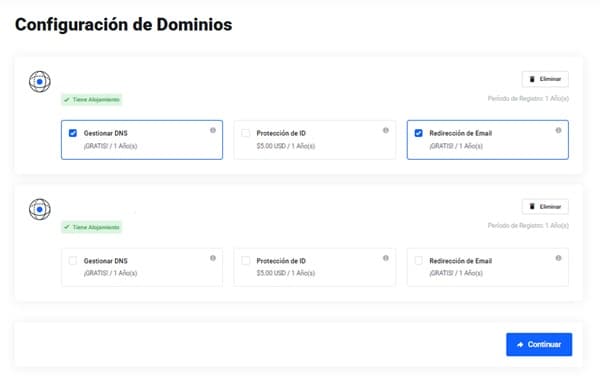
Task: Click the globe icon of the second domain
Action: [x=40, y=209]
